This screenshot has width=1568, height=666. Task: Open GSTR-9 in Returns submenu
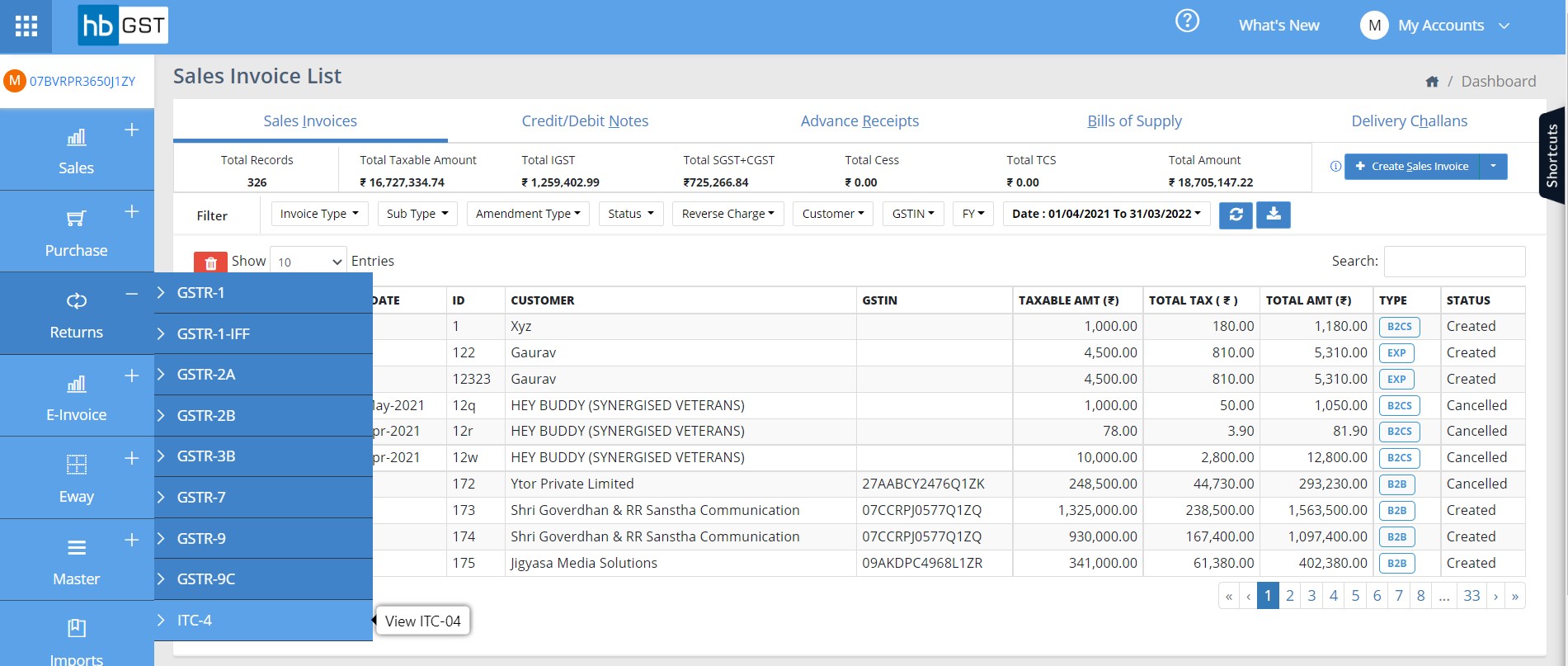(x=263, y=538)
